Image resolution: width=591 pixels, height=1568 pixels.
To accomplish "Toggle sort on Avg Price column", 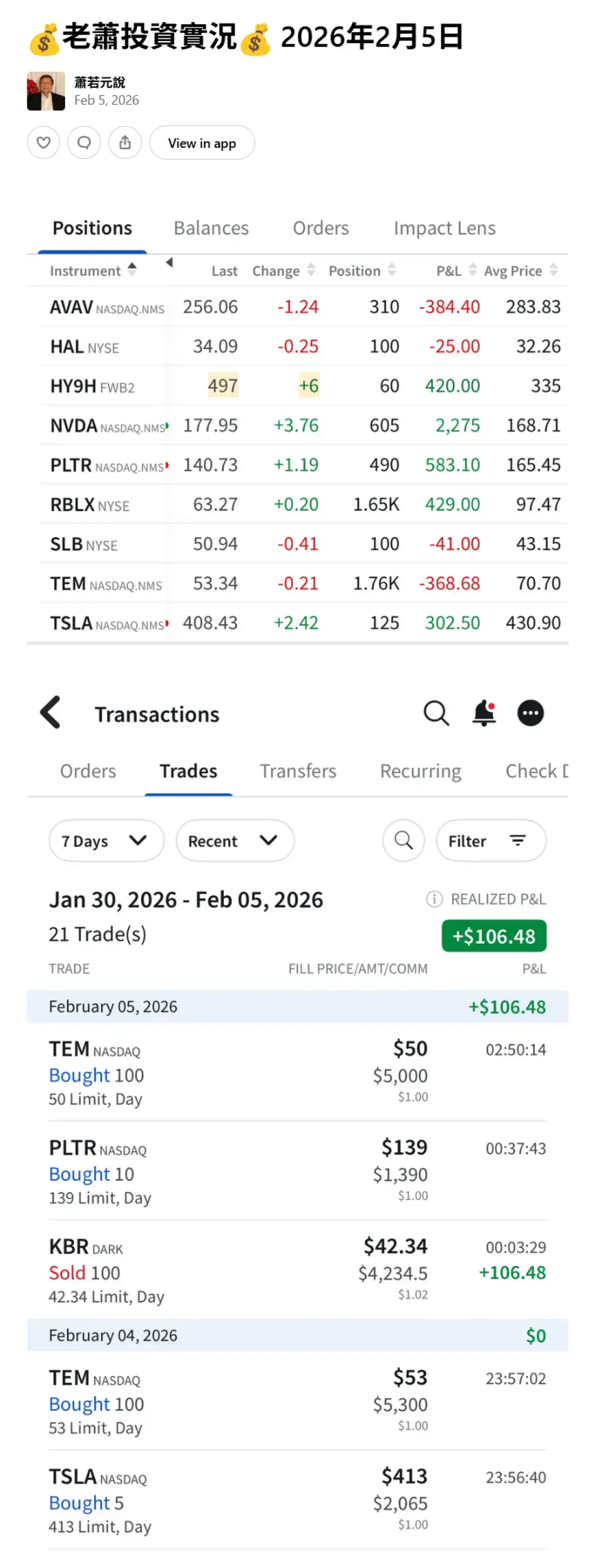I will point(553,269).
